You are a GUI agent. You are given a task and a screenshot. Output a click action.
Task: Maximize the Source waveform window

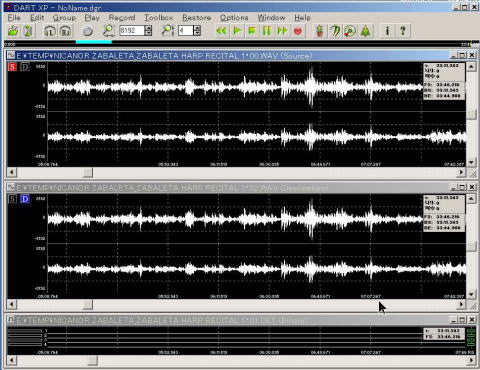(462, 55)
